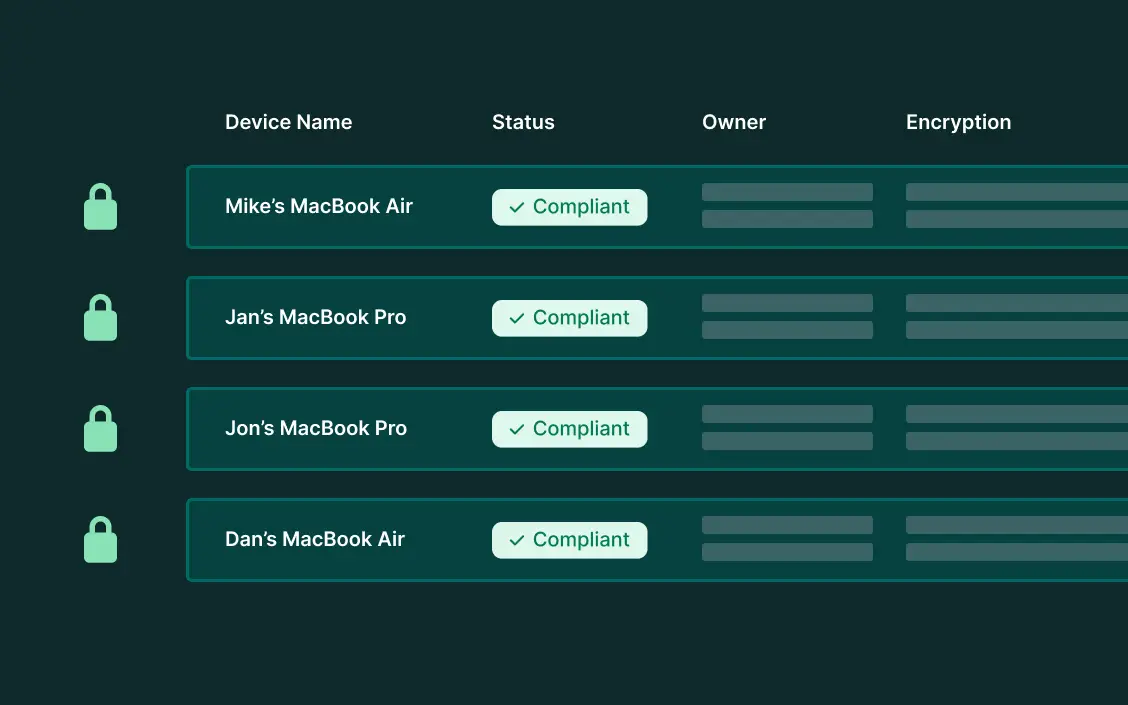This screenshot has height=705, width=1128.
Task: Open the Compliant badge for Mike's MacBook Air
Action: (570, 207)
